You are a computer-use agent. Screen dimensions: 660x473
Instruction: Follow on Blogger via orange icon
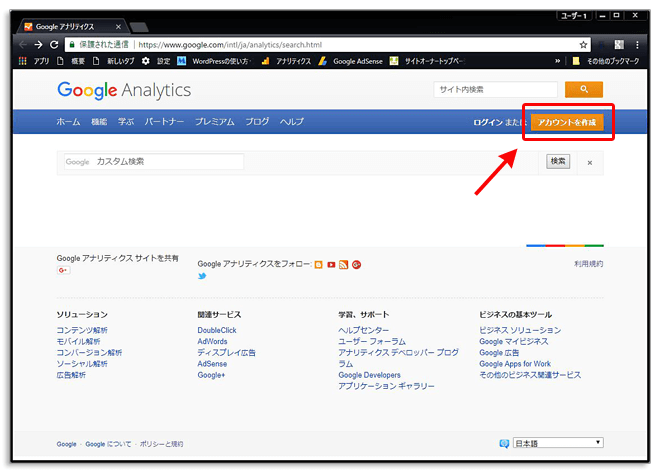tap(319, 265)
